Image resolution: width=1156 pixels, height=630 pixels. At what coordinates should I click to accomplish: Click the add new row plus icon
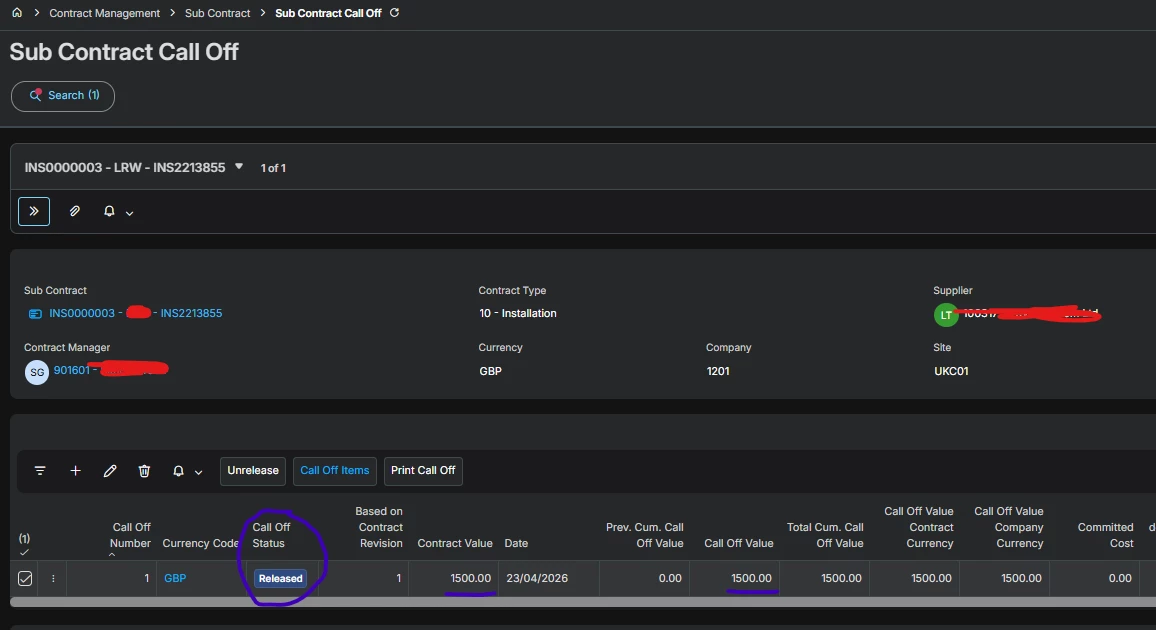click(x=75, y=471)
